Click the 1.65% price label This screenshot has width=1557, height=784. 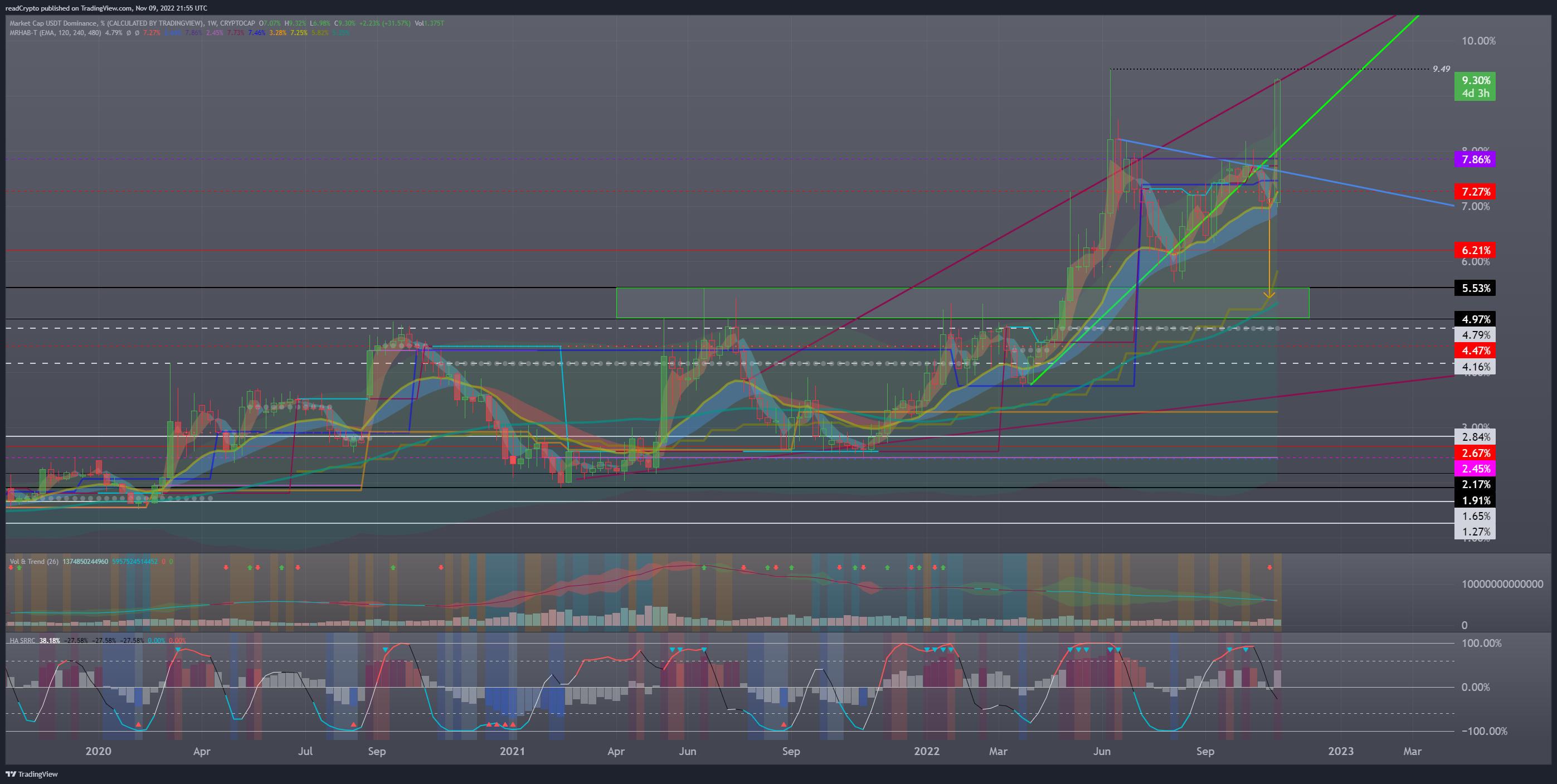tap(1476, 516)
